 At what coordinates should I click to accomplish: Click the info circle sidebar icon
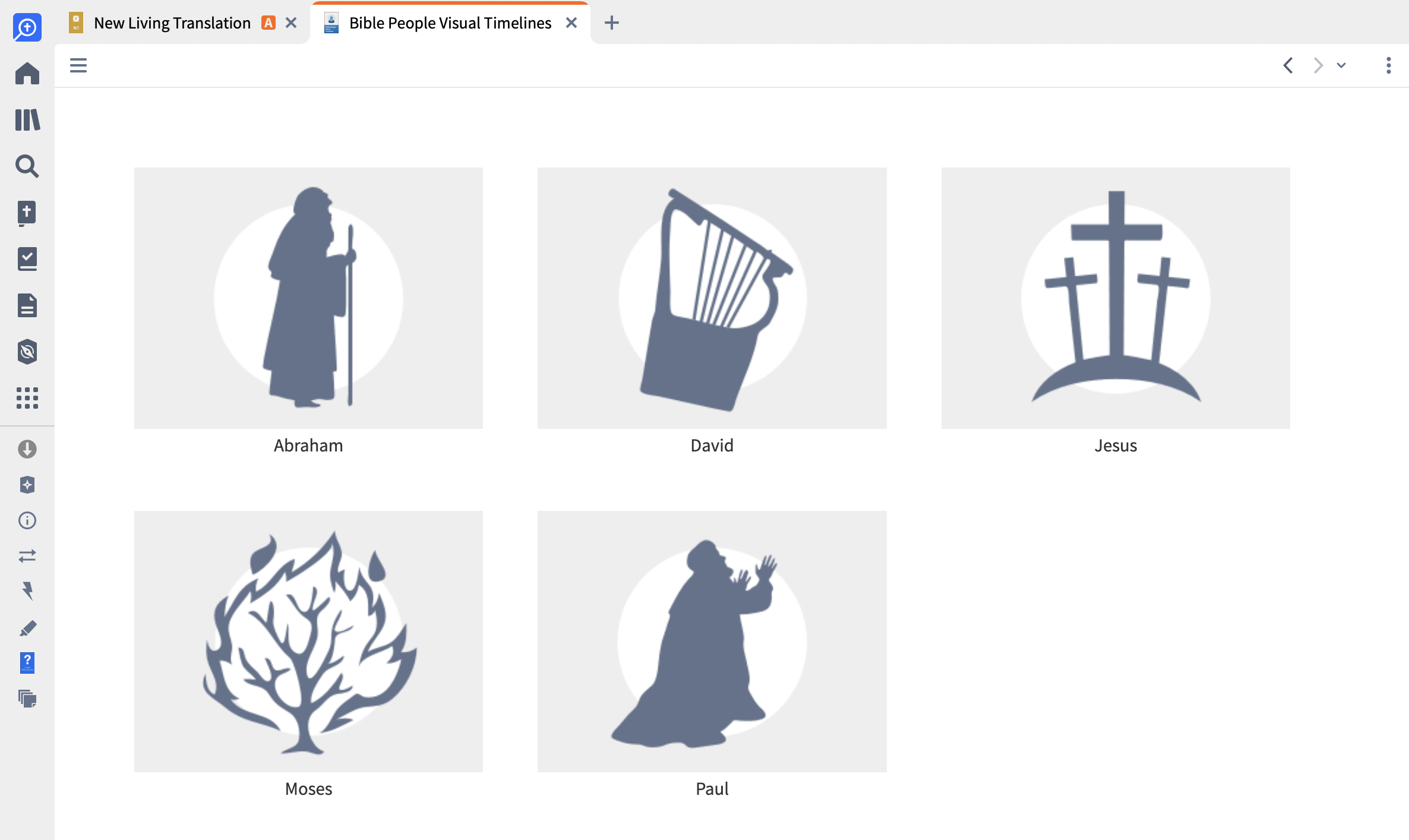[x=27, y=520]
